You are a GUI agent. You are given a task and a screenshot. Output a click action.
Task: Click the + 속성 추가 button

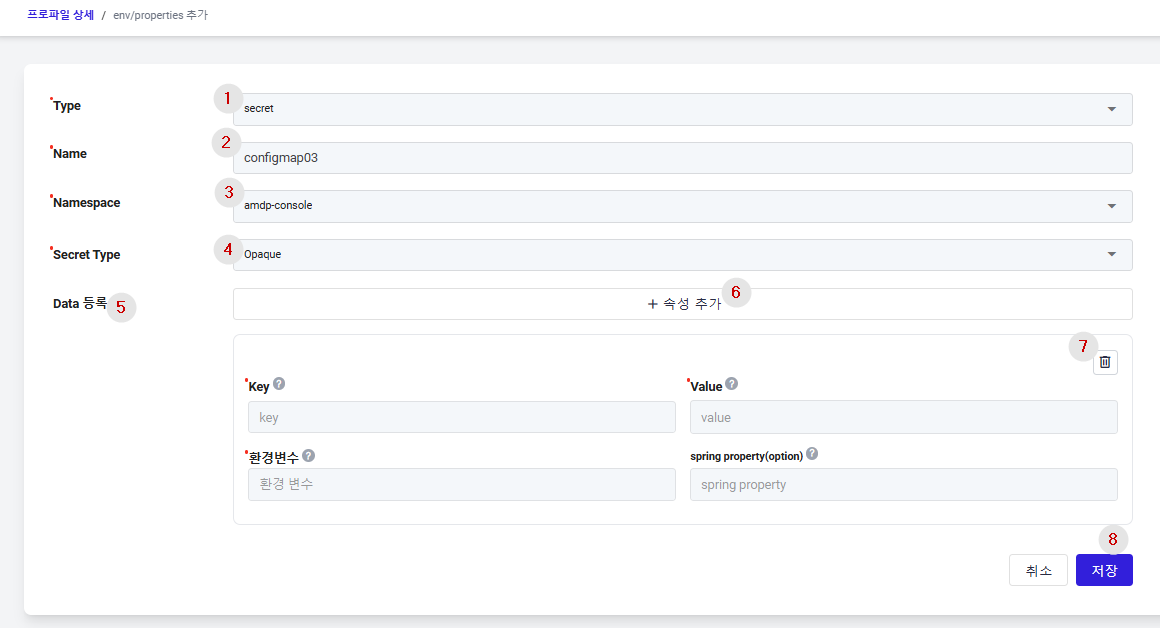(682, 304)
